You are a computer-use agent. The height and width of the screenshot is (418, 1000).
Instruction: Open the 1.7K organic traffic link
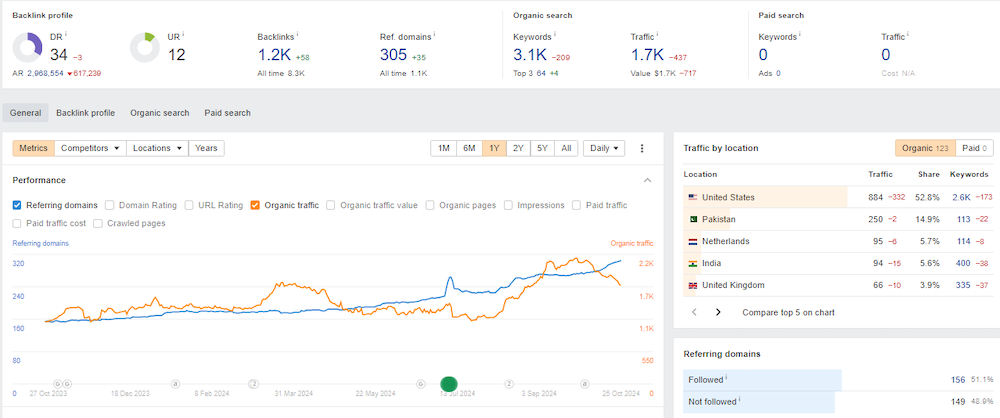(647, 55)
